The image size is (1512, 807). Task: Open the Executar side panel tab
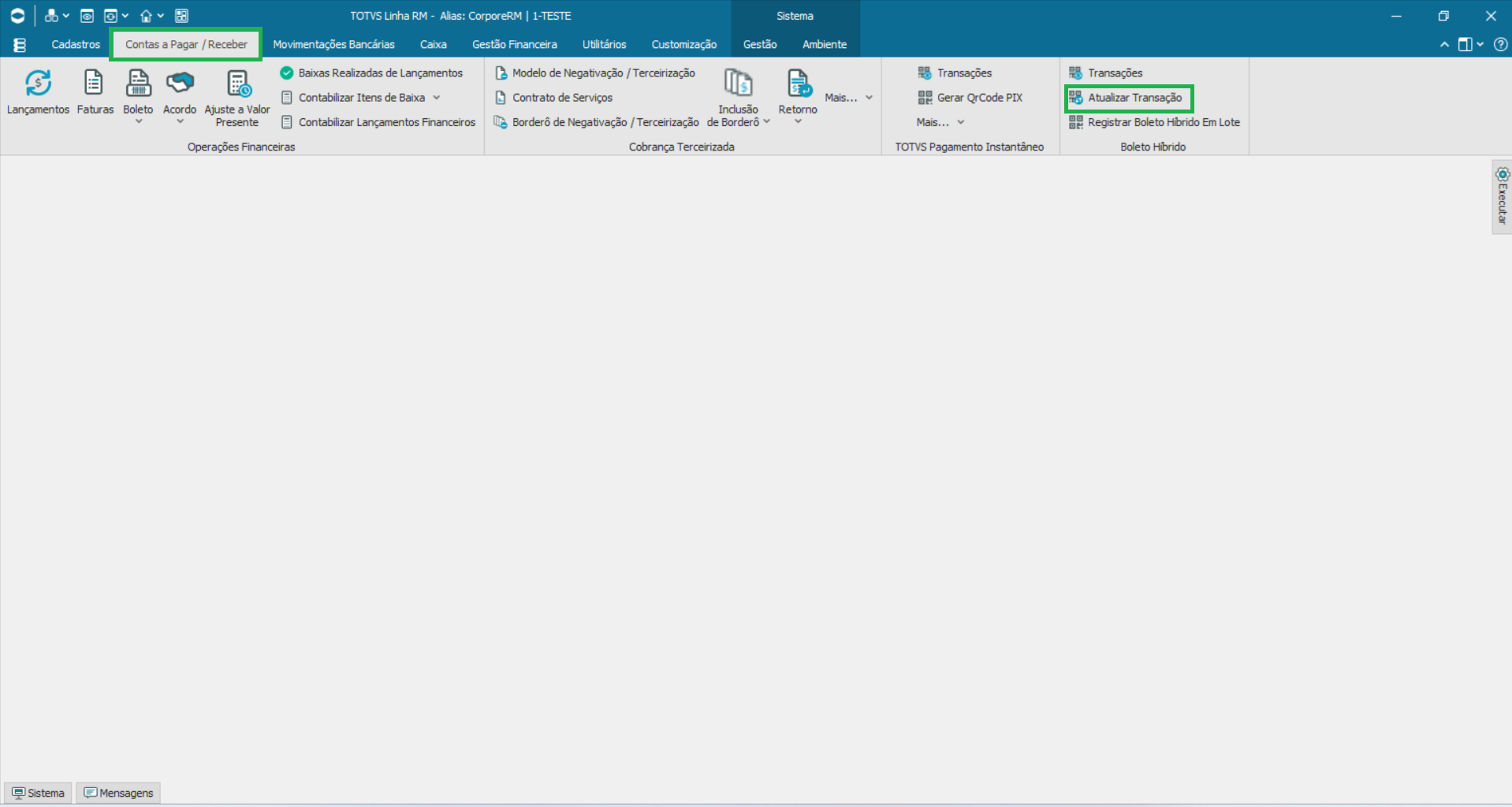coord(1502,197)
